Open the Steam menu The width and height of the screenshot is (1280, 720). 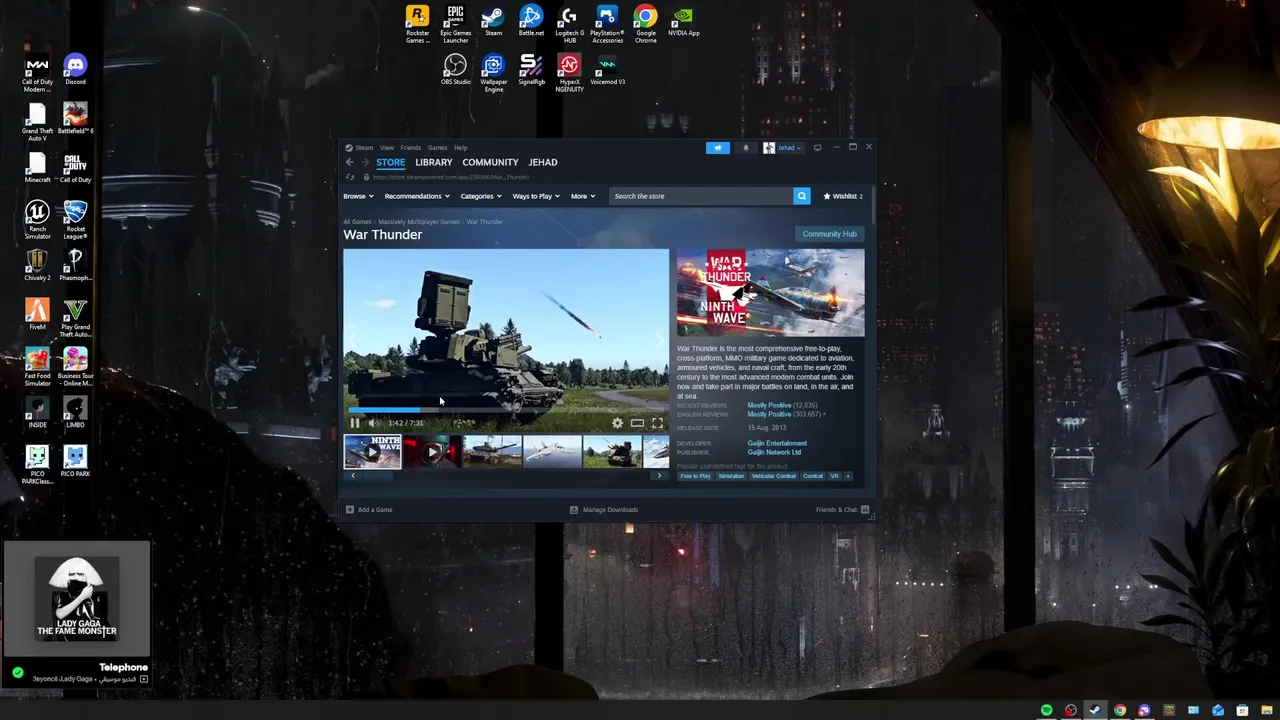coord(364,148)
